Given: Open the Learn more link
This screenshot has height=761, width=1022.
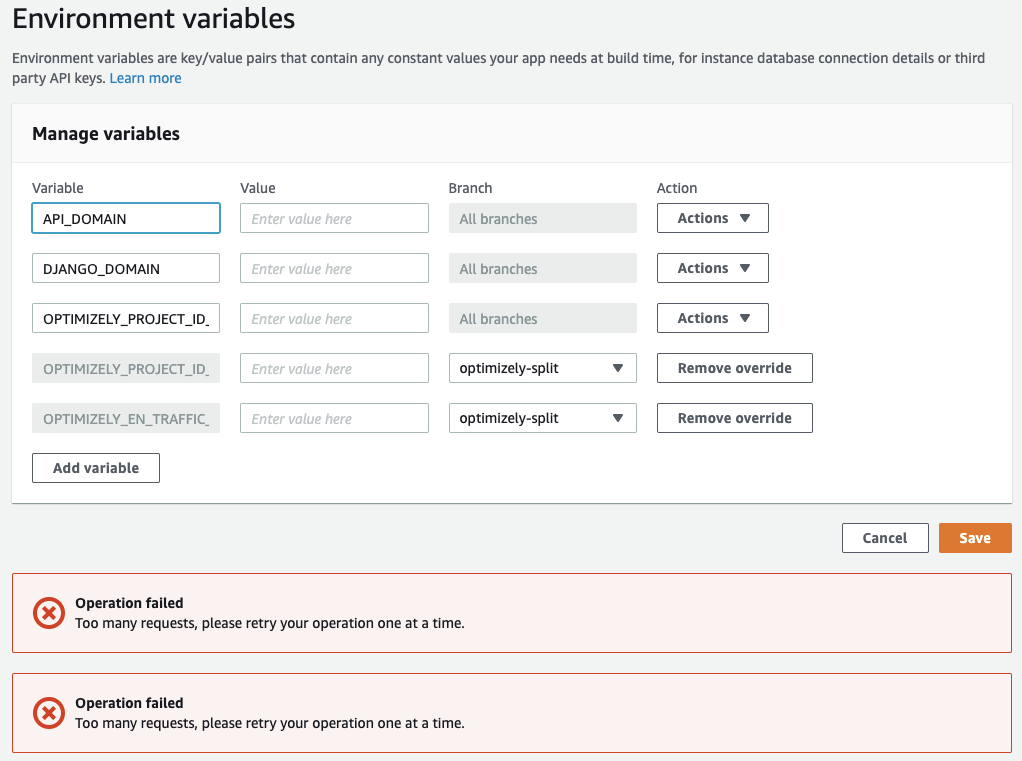Looking at the screenshot, I should pos(145,77).
